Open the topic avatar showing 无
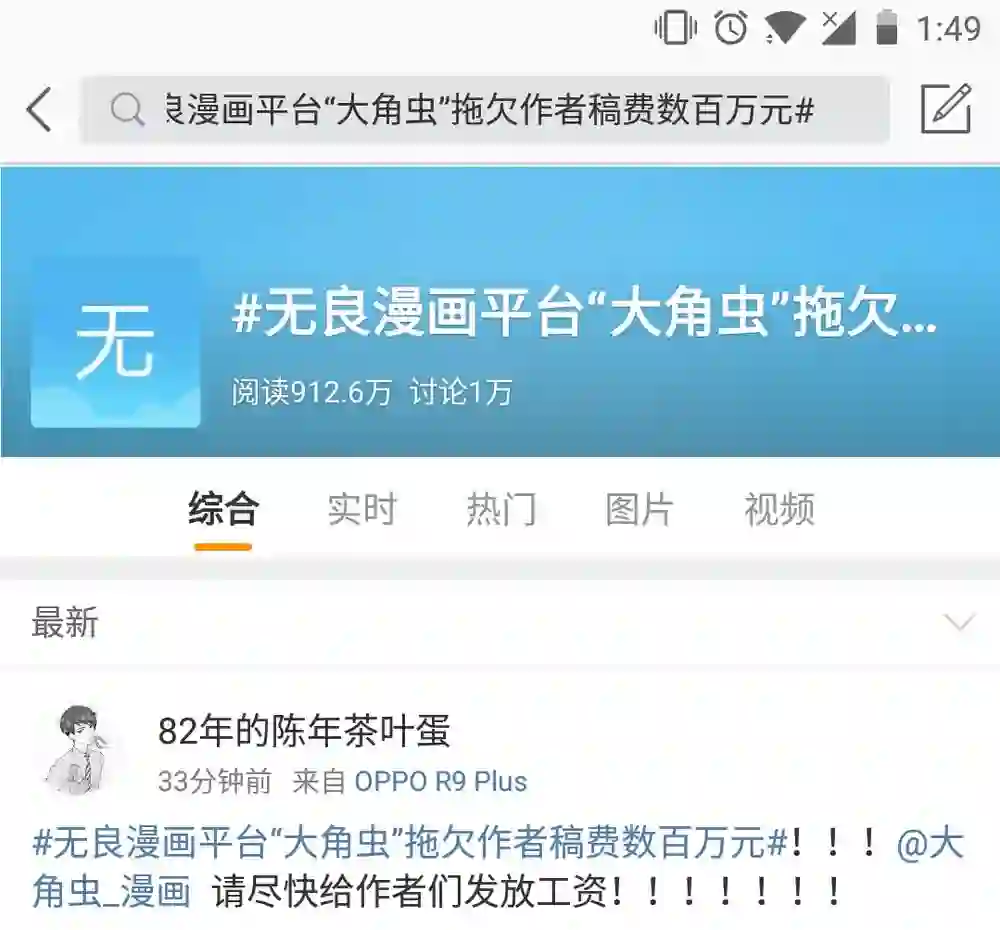 (115, 343)
